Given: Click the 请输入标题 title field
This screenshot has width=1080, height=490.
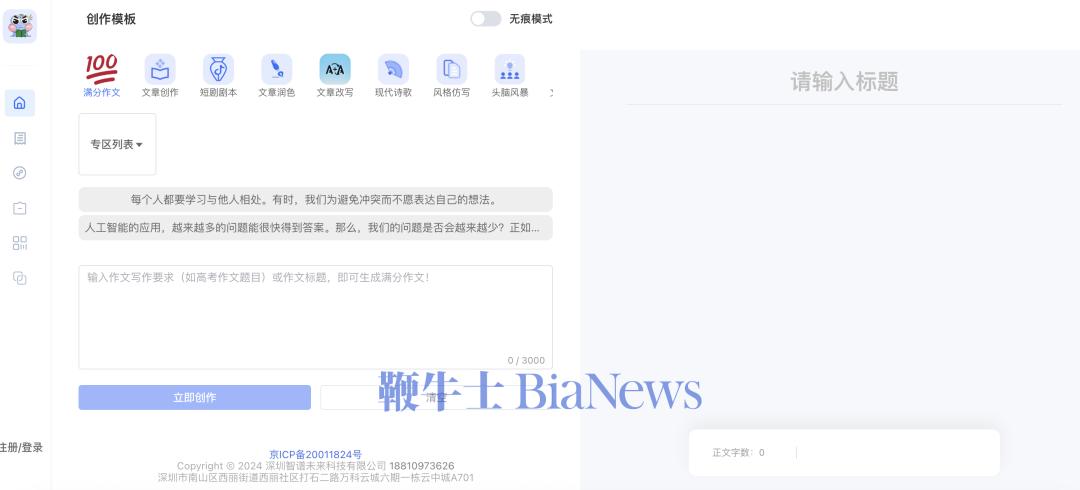Looking at the screenshot, I should click(844, 82).
